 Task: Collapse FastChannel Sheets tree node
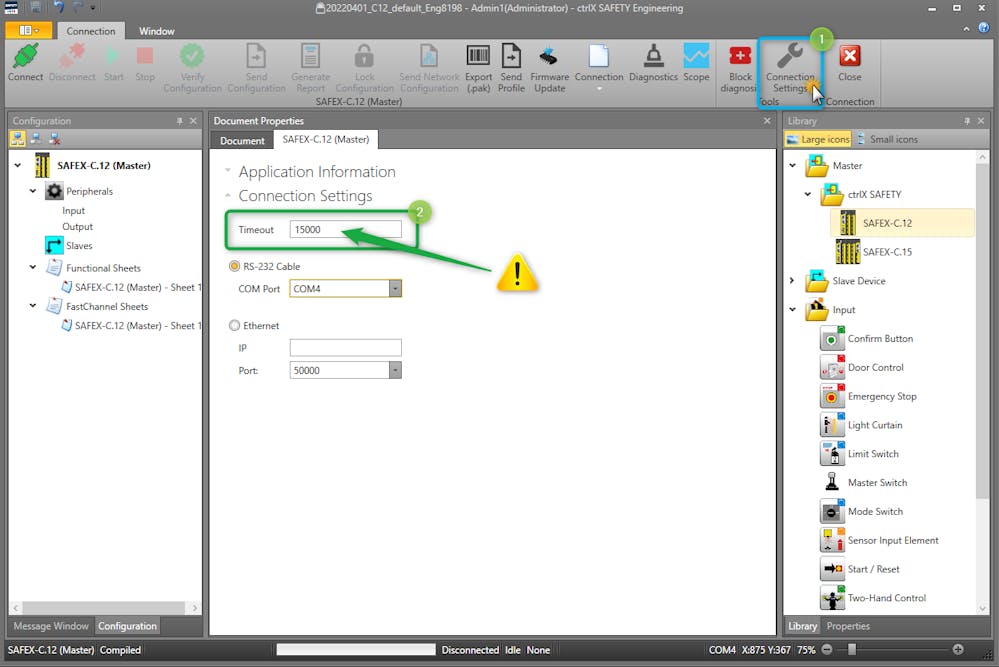[32, 306]
